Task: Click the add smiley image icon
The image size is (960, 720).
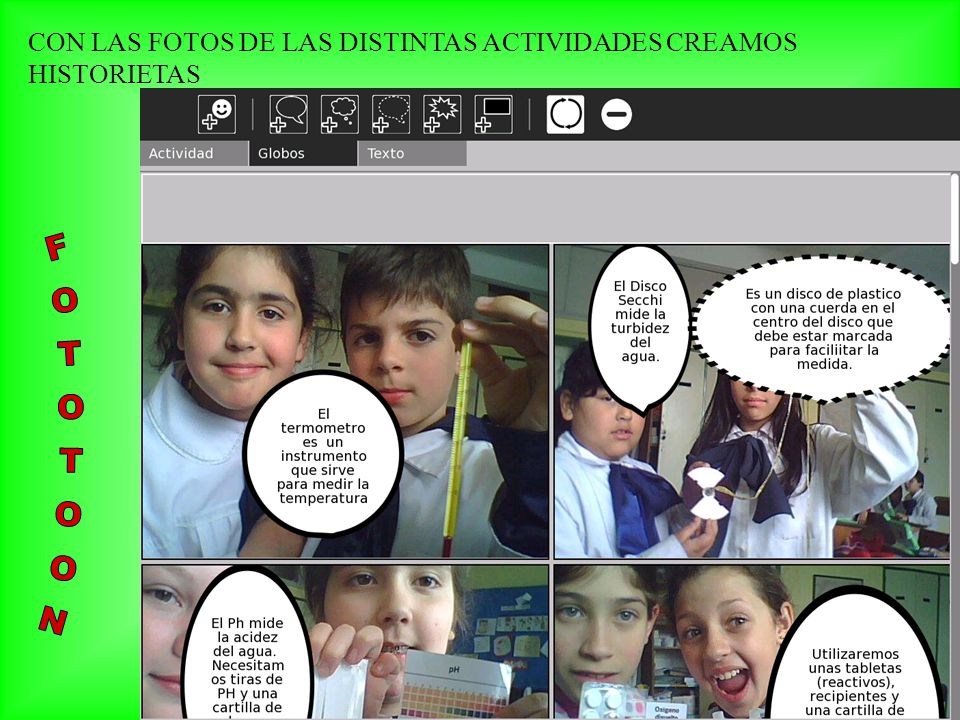Action: tap(217, 114)
